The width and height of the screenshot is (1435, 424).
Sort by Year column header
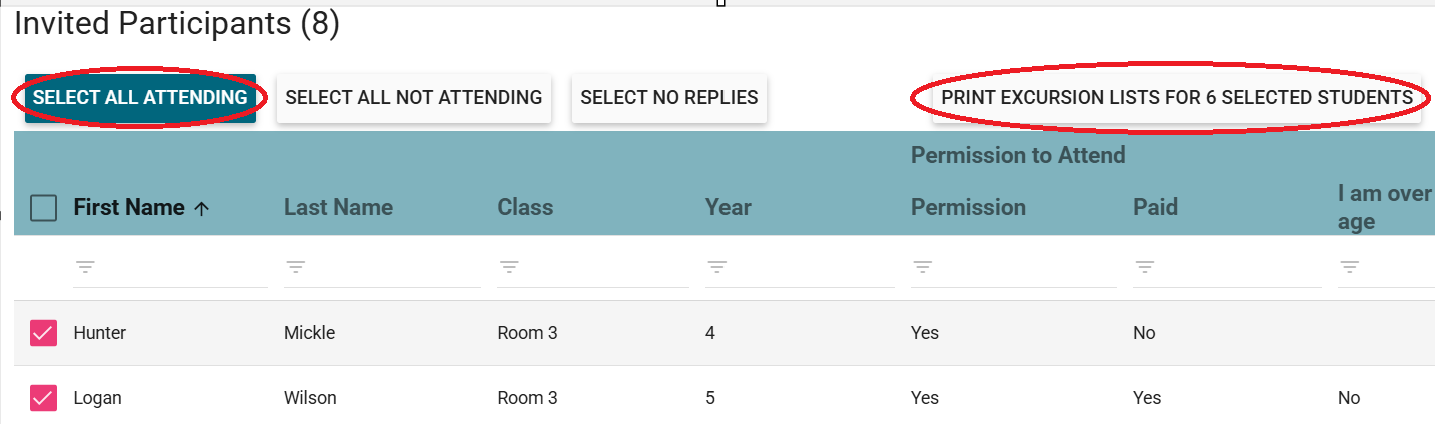[x=728, y=208]
